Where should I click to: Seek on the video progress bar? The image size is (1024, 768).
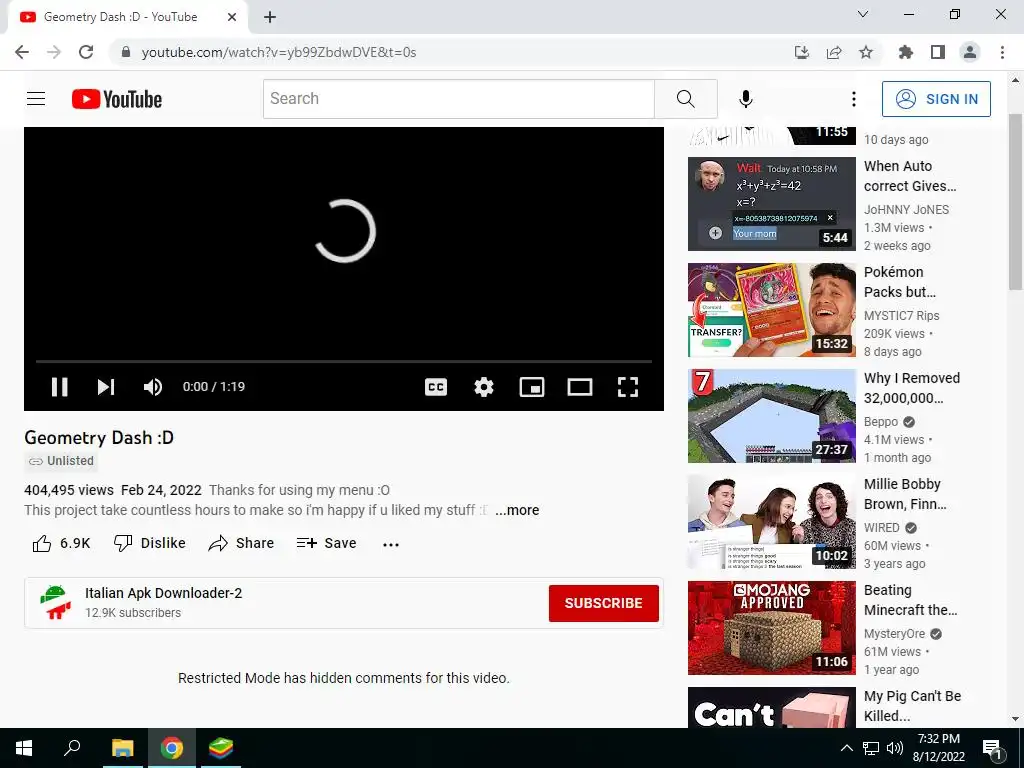point(344,361)
